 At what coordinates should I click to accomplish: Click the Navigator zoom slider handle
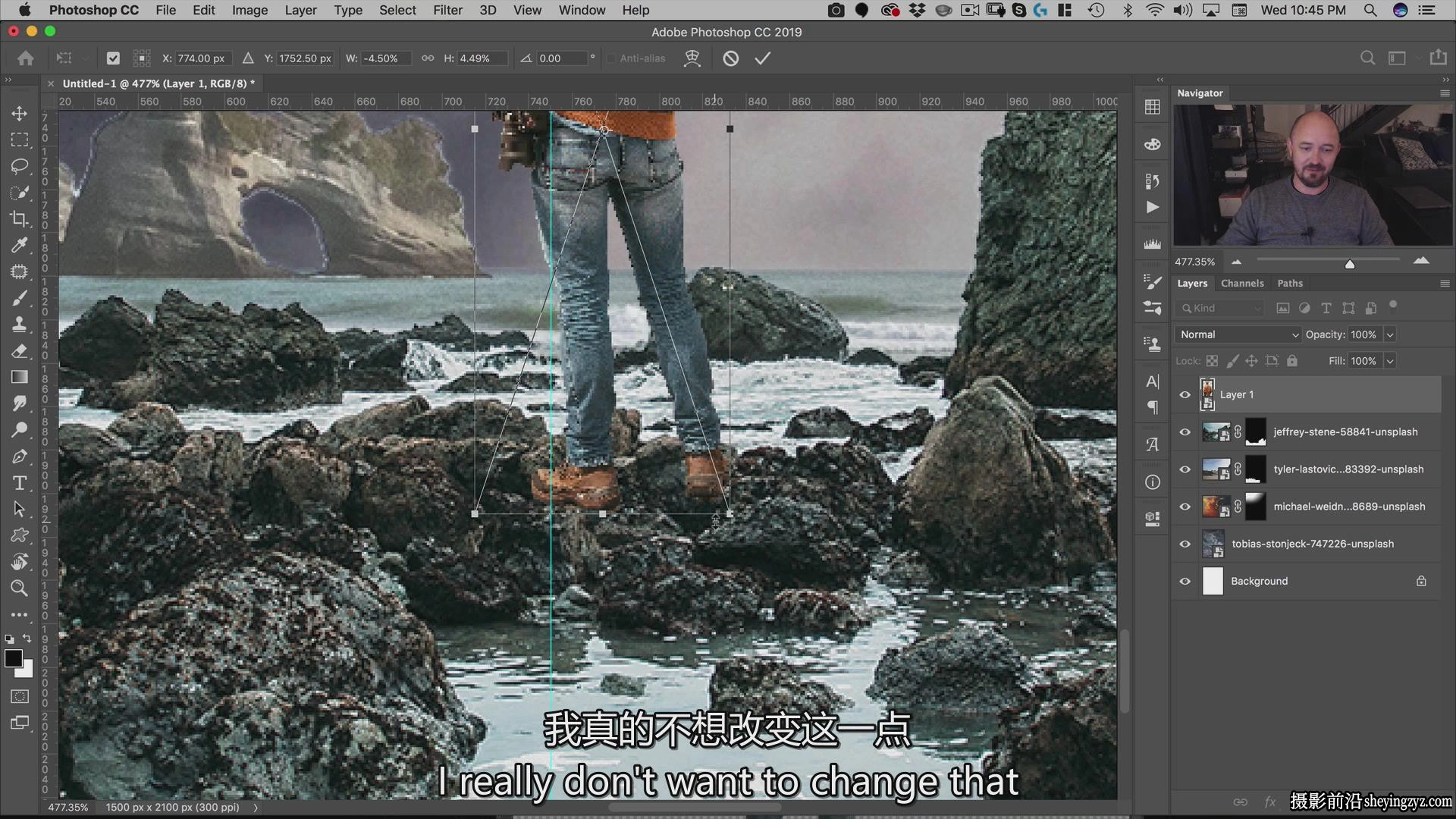click(1350, 264)
